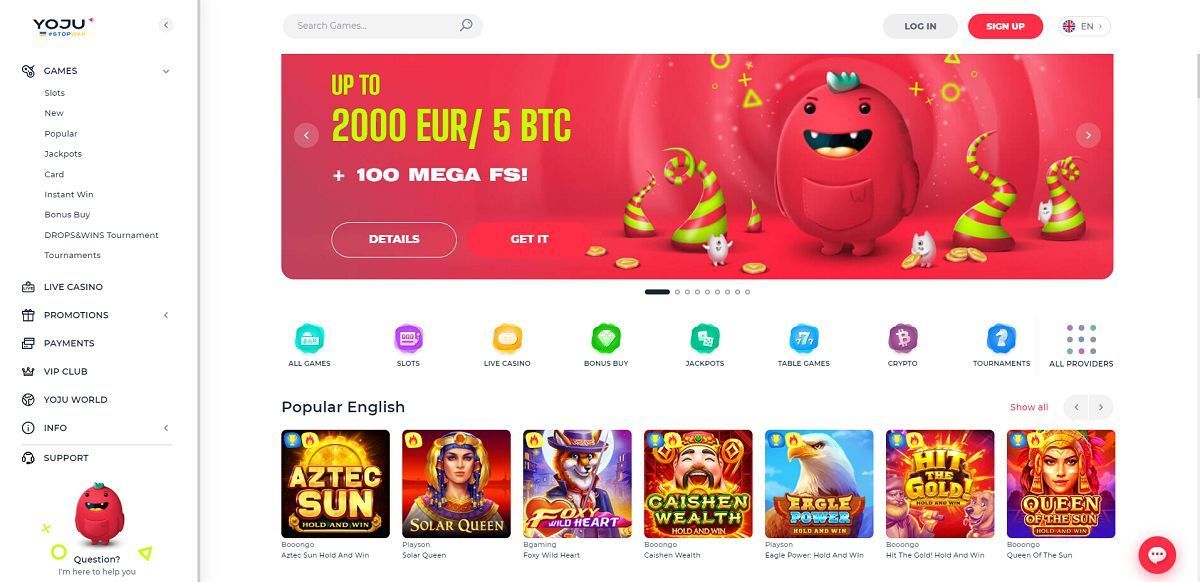This screenshot has height=582, width=1200.
Task: Select Jackpots under Games menu
Action: 63,154
